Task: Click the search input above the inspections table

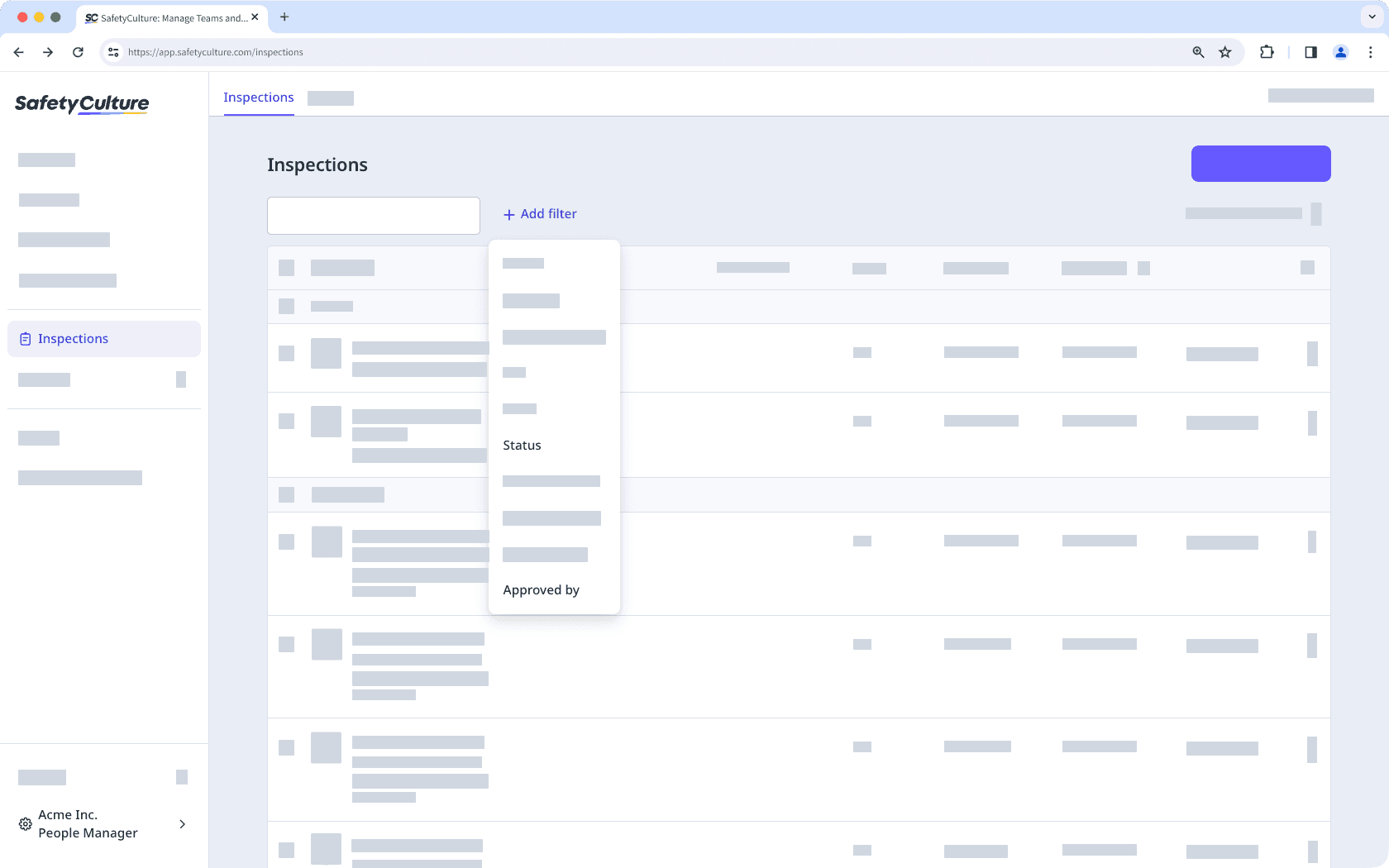Action: pos(373,215)
